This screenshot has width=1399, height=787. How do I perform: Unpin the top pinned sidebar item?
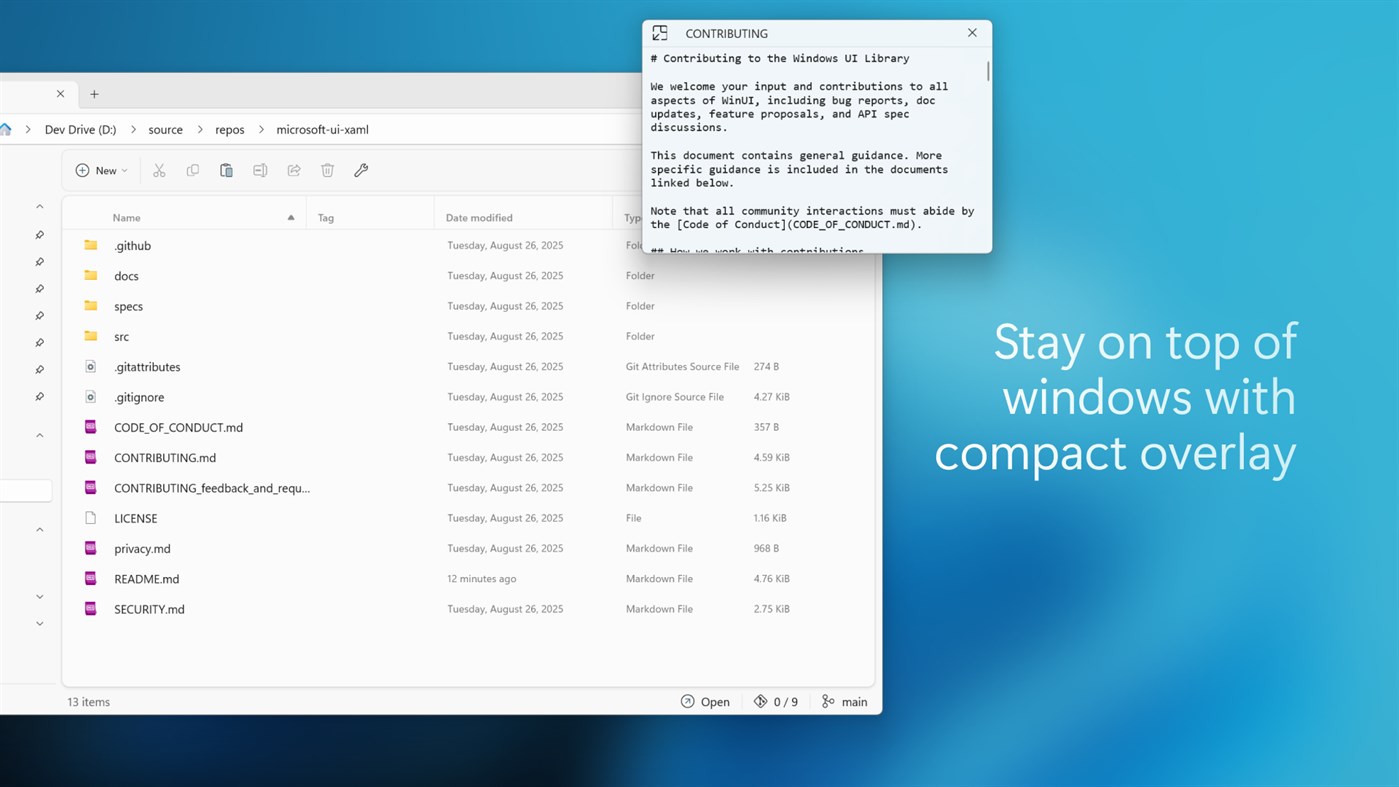click(x=39, y=235)
